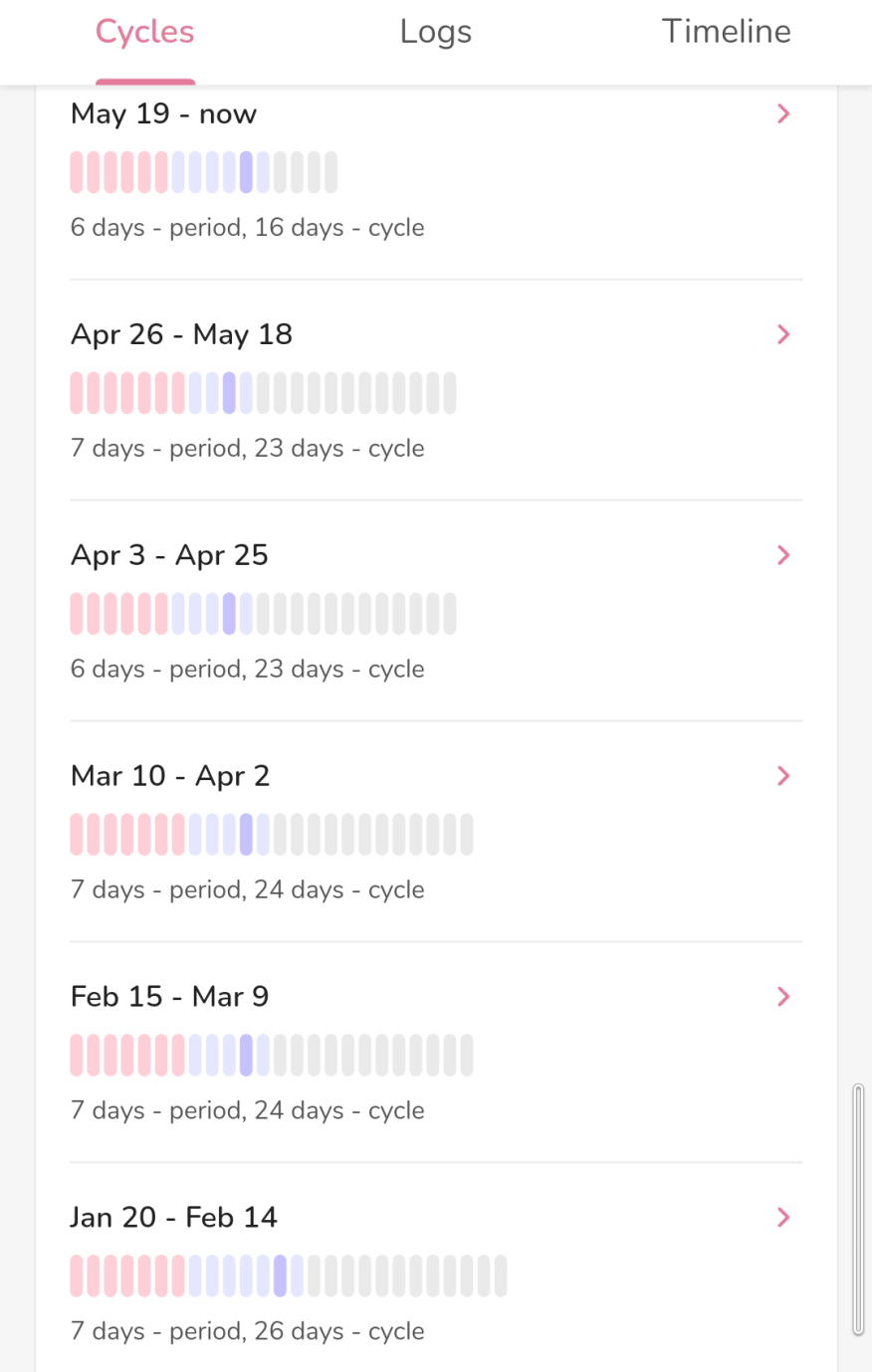872x1372 pixels.
Task: Tap the Mar 10 - Apr 2 chevron
Action: tap(783, 776)
